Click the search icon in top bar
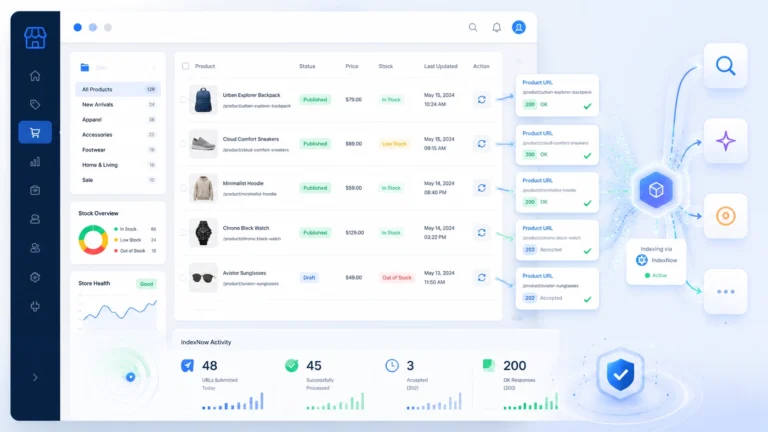The width and height of the screenshot is (768, 432). (473, 27)
